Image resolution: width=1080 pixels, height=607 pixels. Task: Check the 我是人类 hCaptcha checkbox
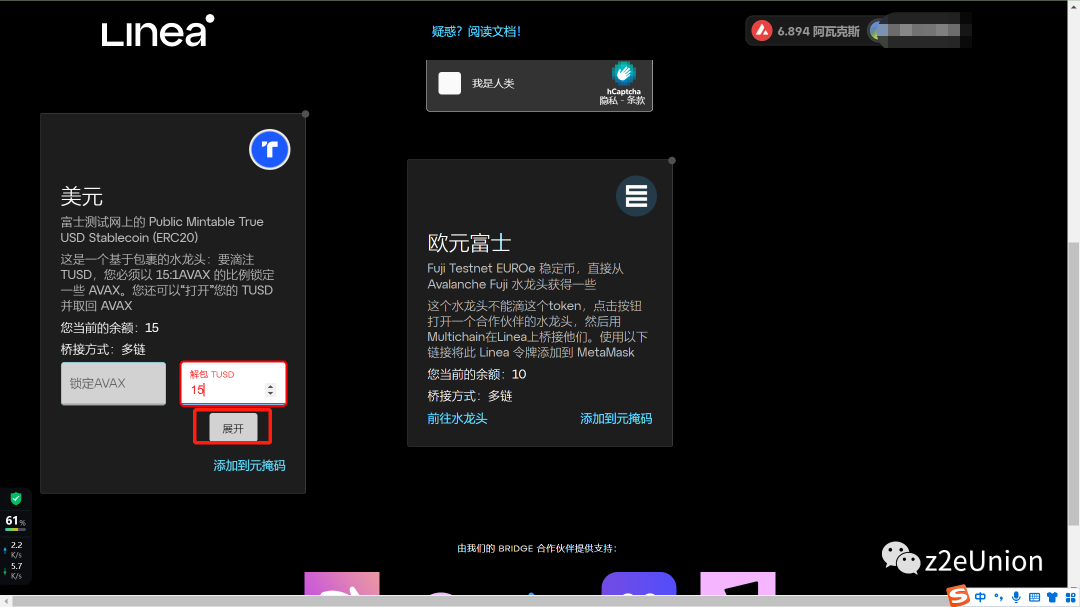pyautogui.click(x=449, y=83)
